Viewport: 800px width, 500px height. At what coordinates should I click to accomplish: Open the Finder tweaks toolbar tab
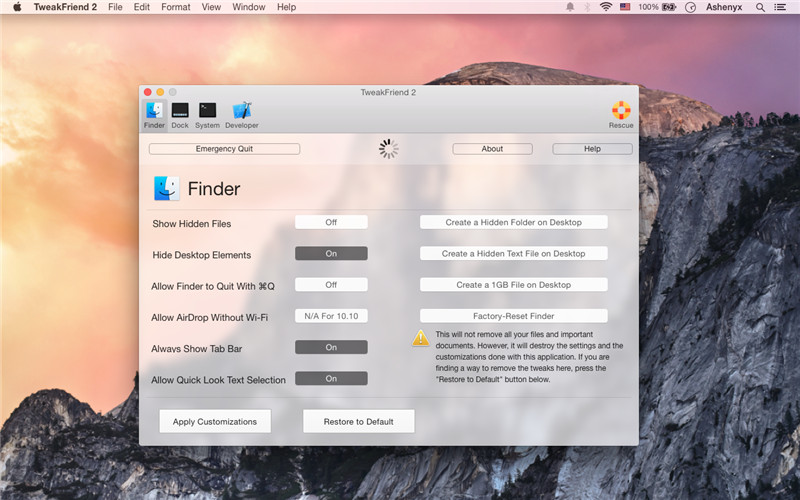[x=154, y=115]
